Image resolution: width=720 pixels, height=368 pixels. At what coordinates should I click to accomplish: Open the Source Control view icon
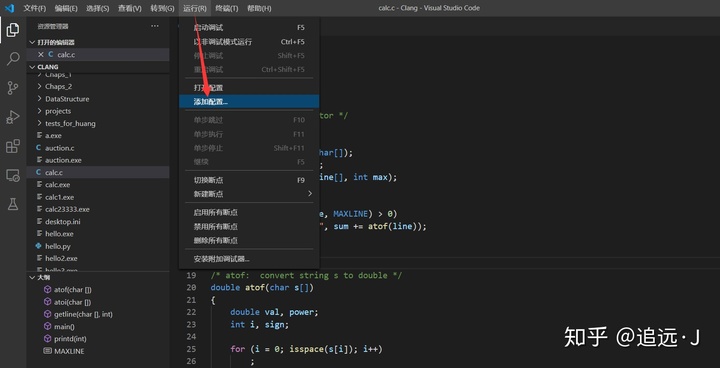(13, 88)
